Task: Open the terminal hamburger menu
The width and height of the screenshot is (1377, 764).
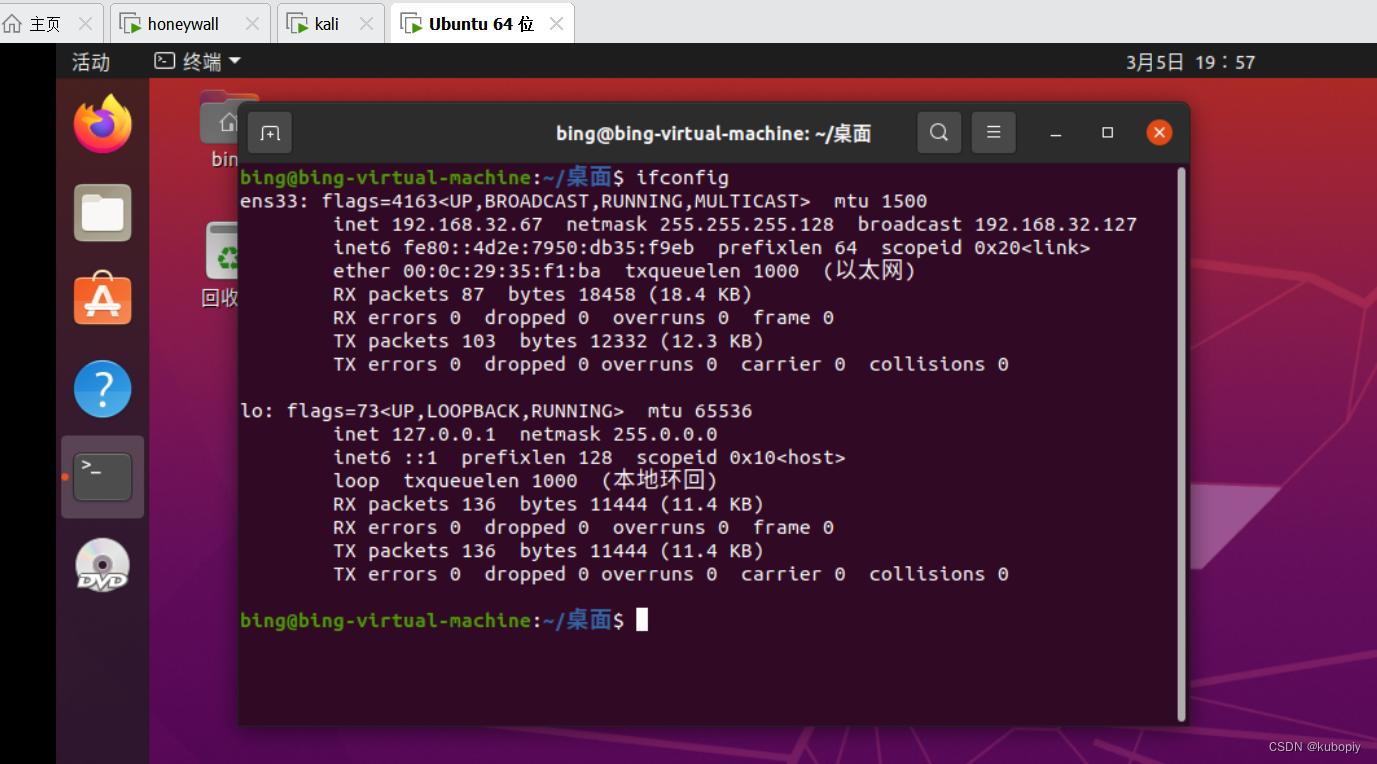Action: (994, 132)
